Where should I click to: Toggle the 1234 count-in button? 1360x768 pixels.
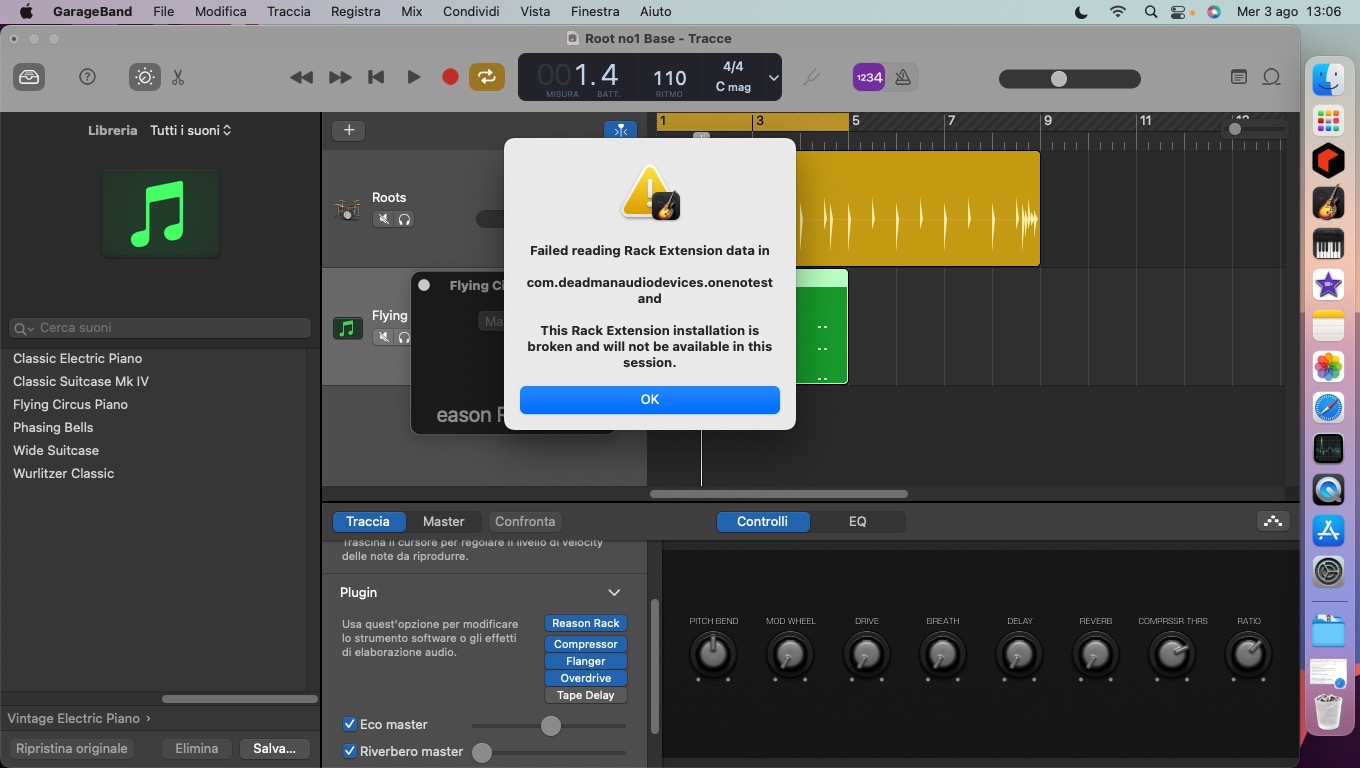868,77
